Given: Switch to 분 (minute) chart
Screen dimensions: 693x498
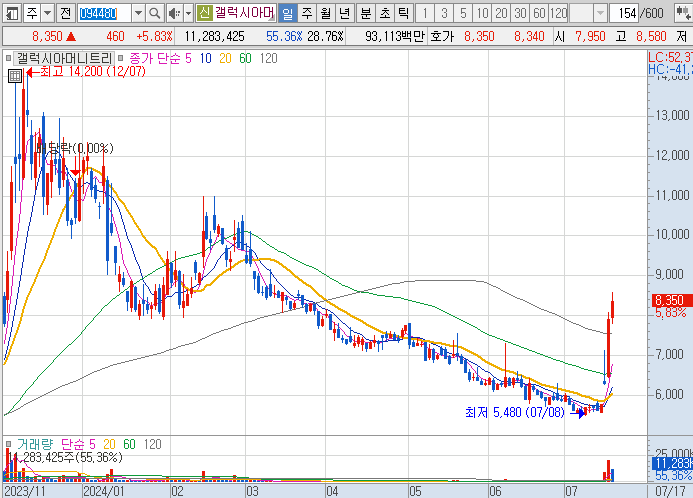Looking at the screenshot, I should click(366, 14).
